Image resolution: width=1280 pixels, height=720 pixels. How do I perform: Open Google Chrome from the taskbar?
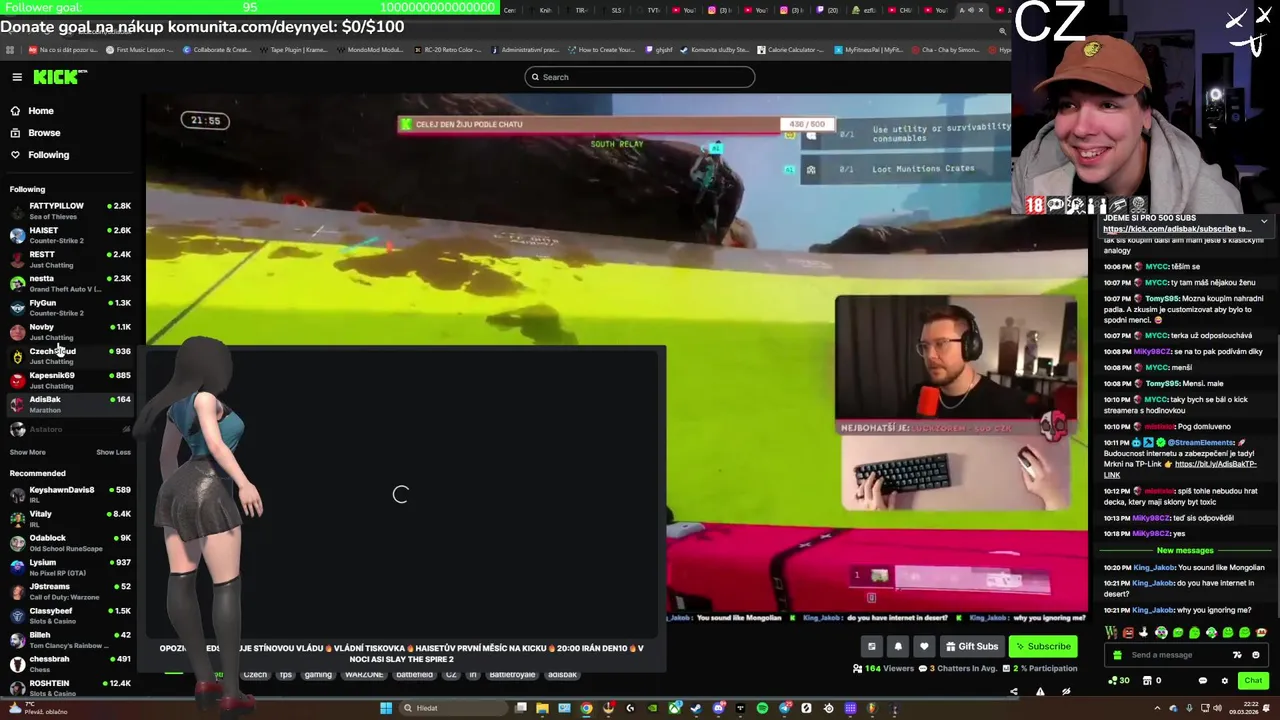point(586,708)
